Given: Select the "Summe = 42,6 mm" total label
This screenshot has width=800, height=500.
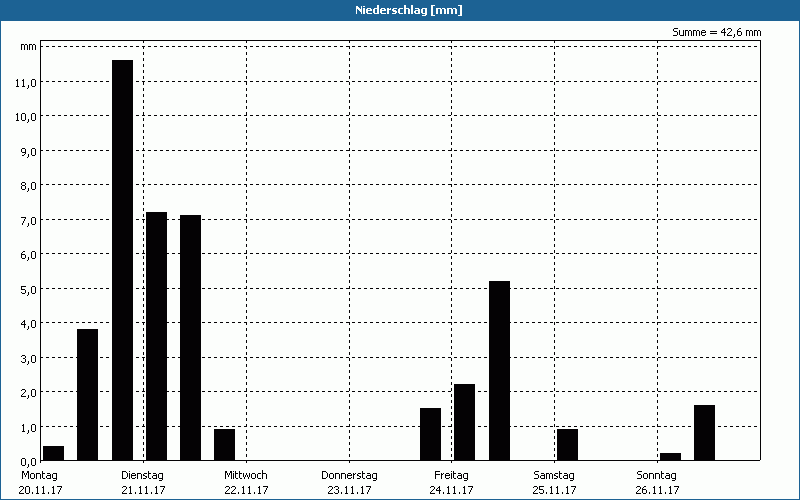Looking at the screenshot, I should click(716, 32).
